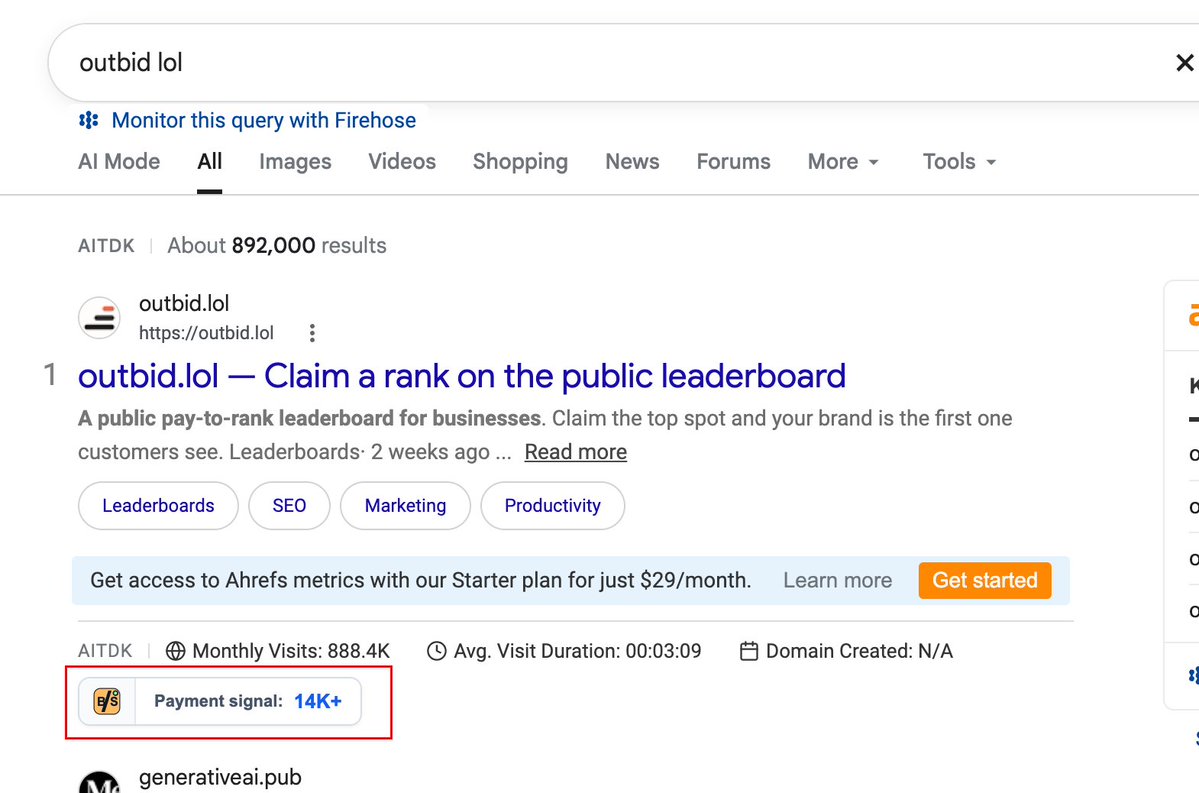Image resolution: width=1199 pixels, height=793 pixels.
Task: Open 'outbid.lol — Claim a rank' result title
Action: click(462, 375)
